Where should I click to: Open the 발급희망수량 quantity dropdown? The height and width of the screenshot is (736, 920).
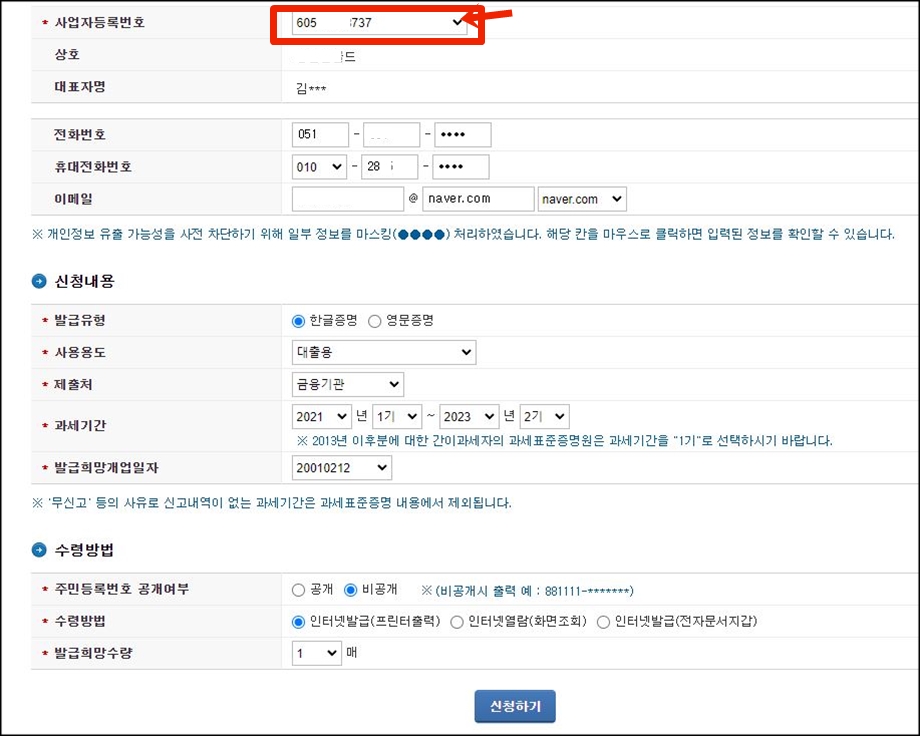click(x=314, y=651)
